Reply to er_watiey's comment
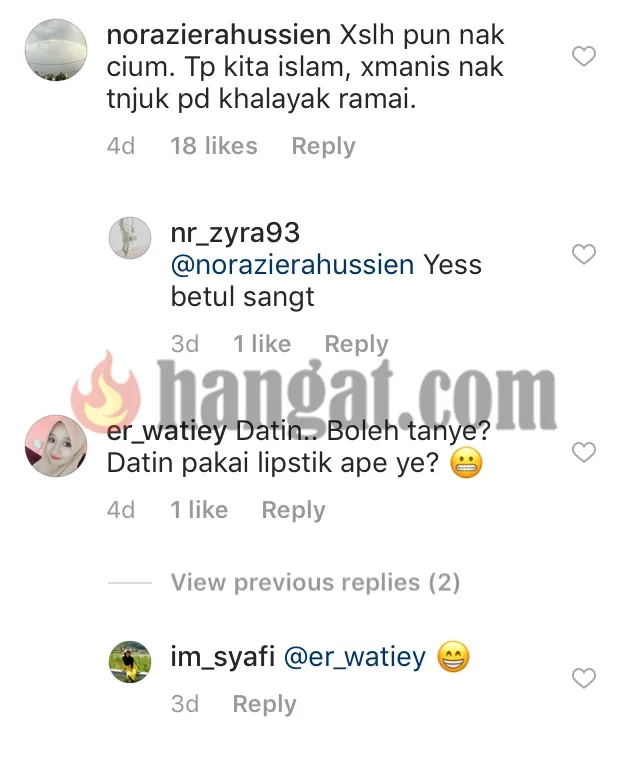Screen dimensions: 640x763 click(x=293, y=510)
